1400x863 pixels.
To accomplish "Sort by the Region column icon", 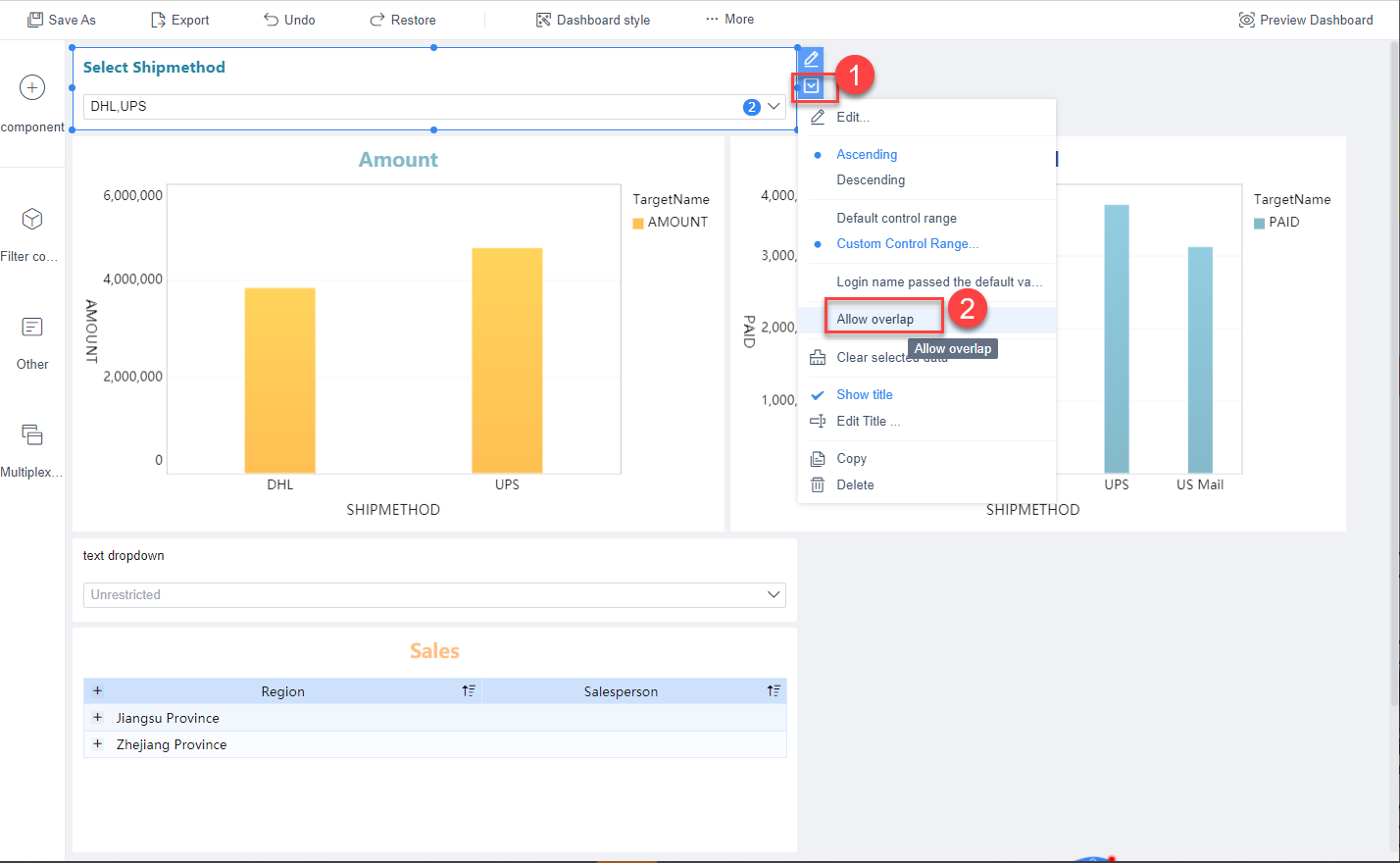I will [469, 690].
